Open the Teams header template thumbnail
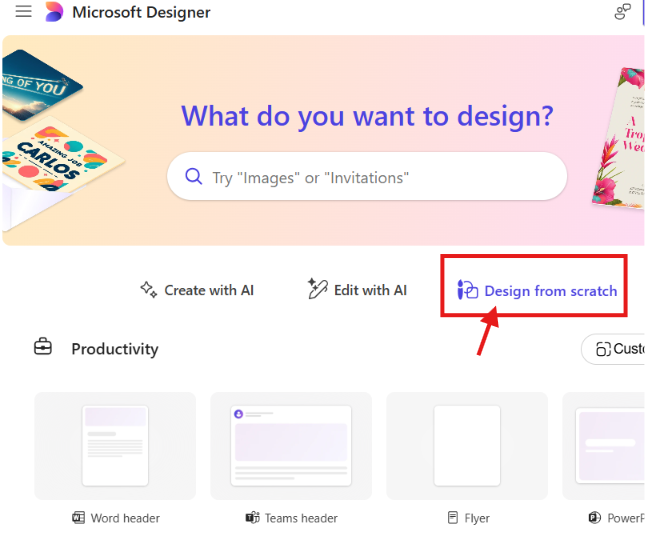 pos(291,446)
